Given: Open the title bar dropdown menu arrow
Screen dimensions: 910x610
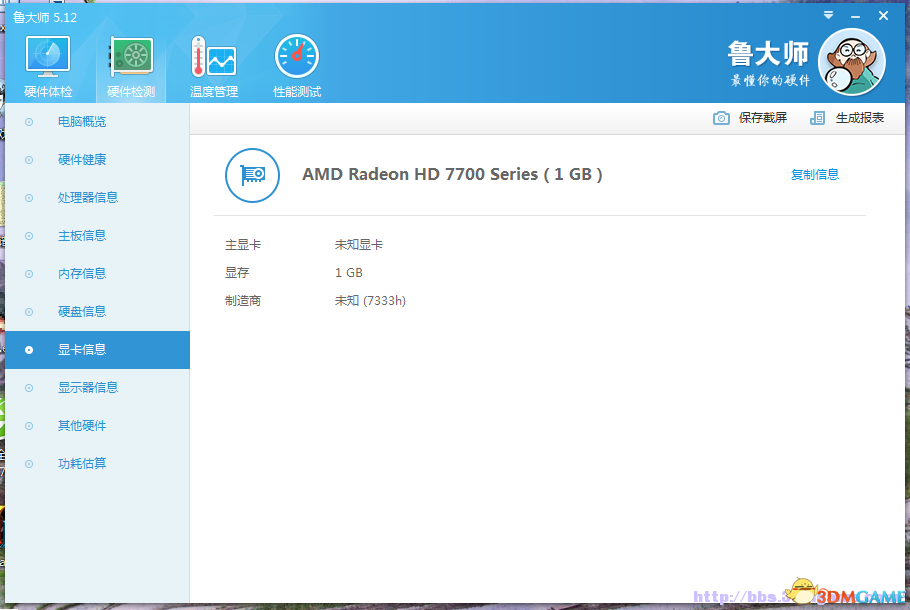Looking at the screenshot, I should (x=828, y=16).
